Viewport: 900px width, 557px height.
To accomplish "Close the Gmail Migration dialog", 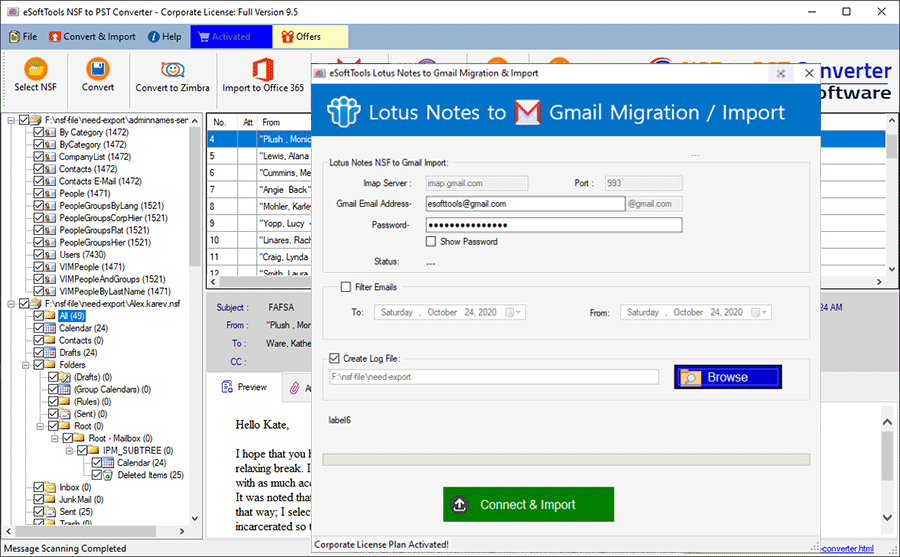I will click(x=809, y=74).
